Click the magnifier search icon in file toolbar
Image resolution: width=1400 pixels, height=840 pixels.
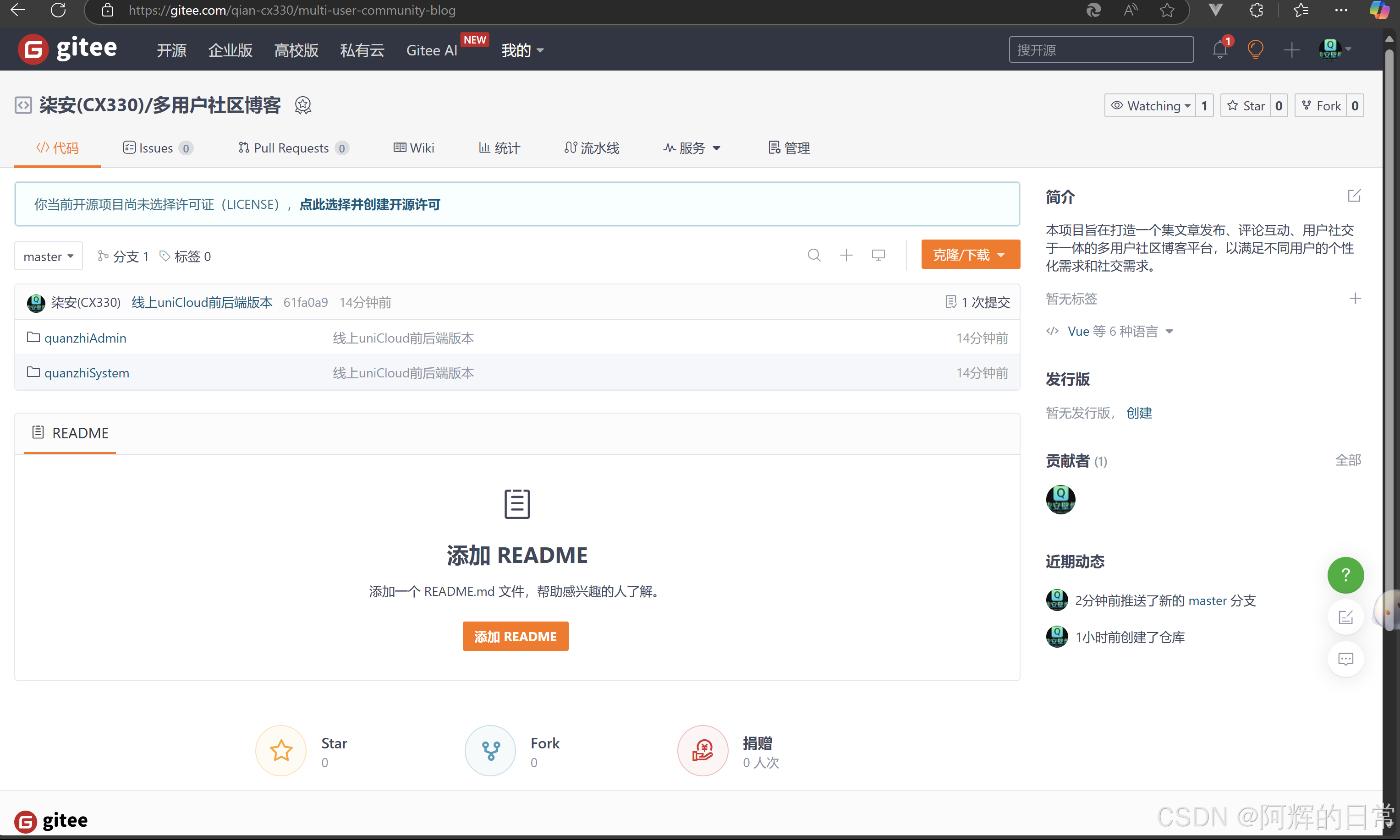point(814,255)
